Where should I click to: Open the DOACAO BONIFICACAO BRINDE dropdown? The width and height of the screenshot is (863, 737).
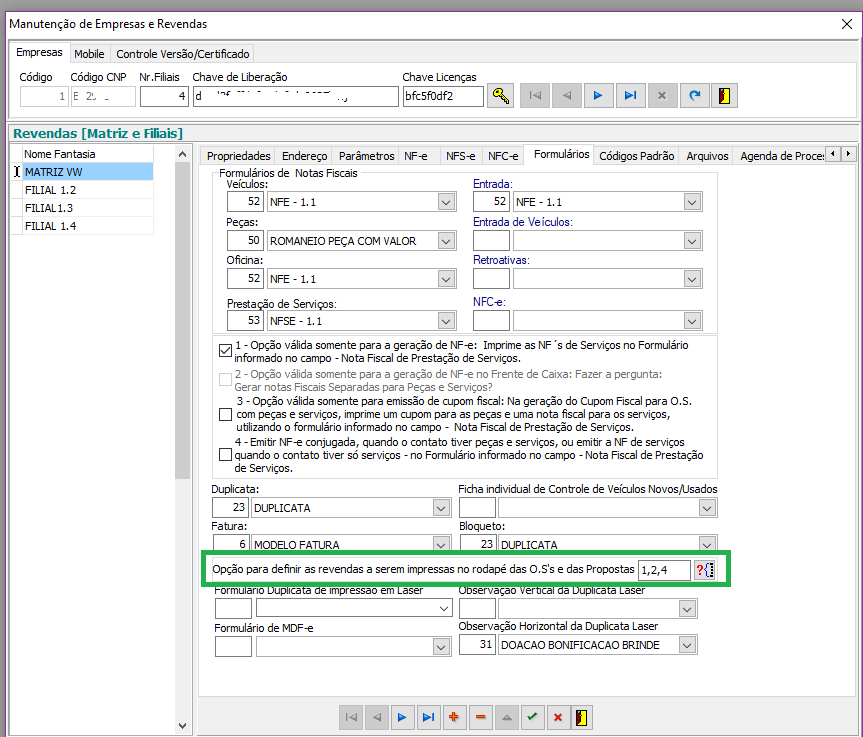(x=687, y=645)
